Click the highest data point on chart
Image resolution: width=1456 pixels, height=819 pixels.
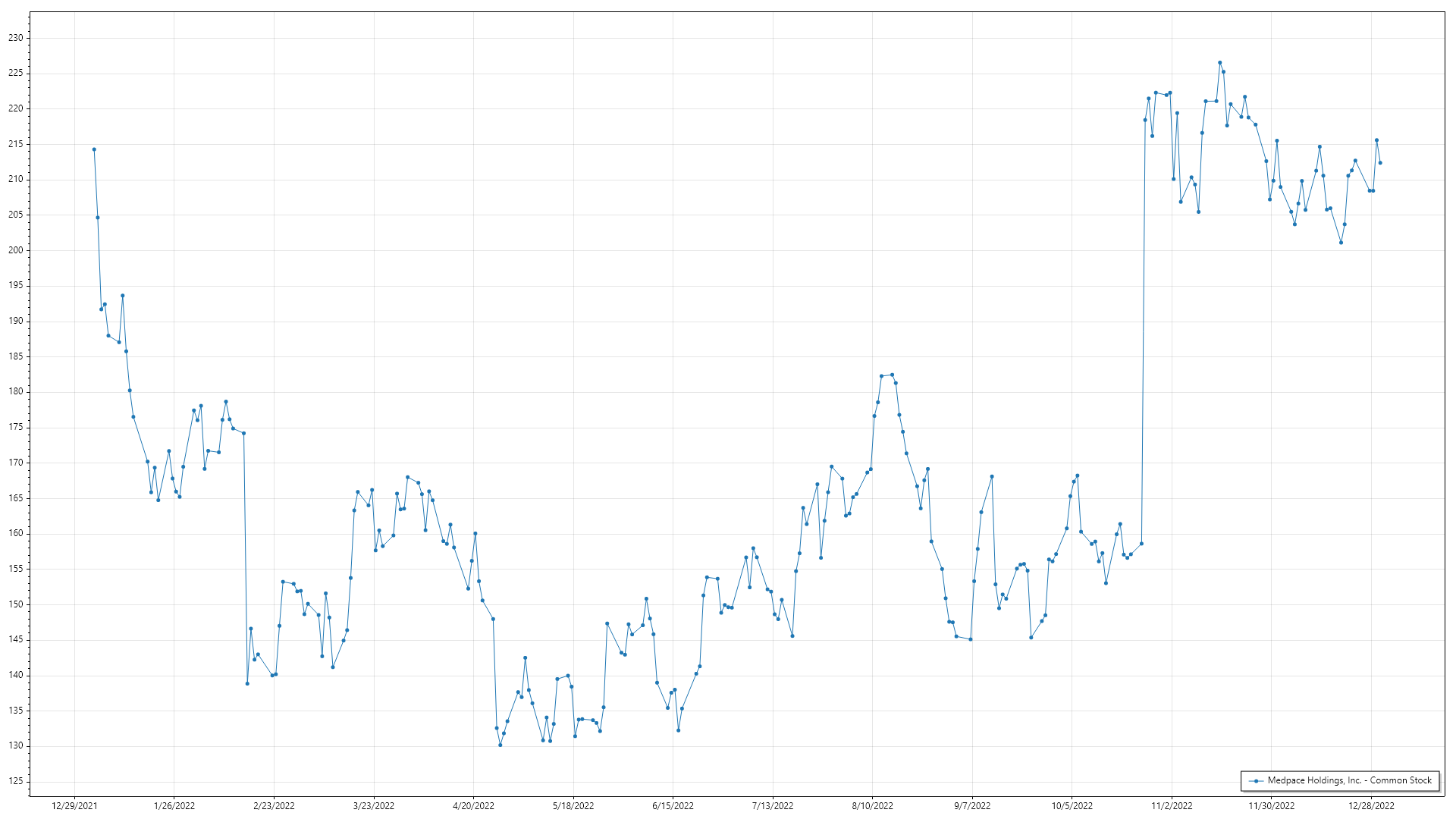(x=1219, y=63)
